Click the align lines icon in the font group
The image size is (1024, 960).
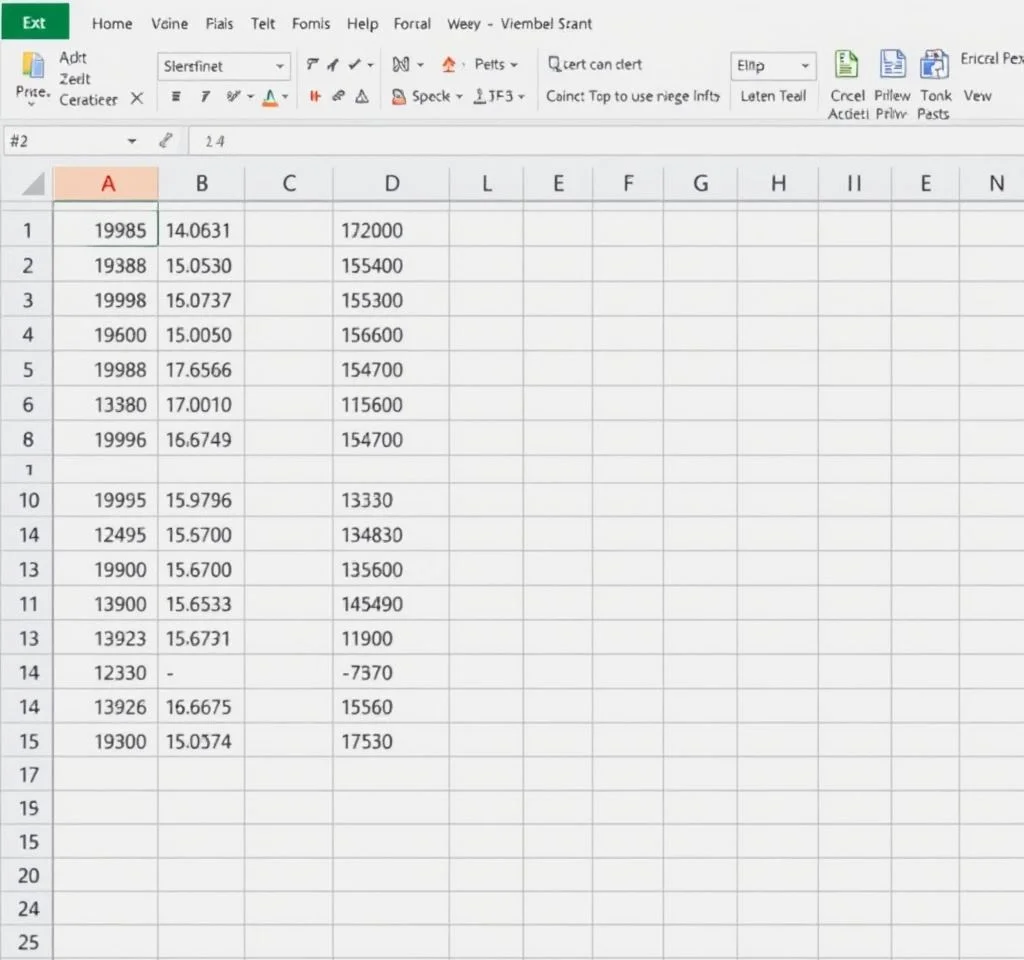pos(176,97)
